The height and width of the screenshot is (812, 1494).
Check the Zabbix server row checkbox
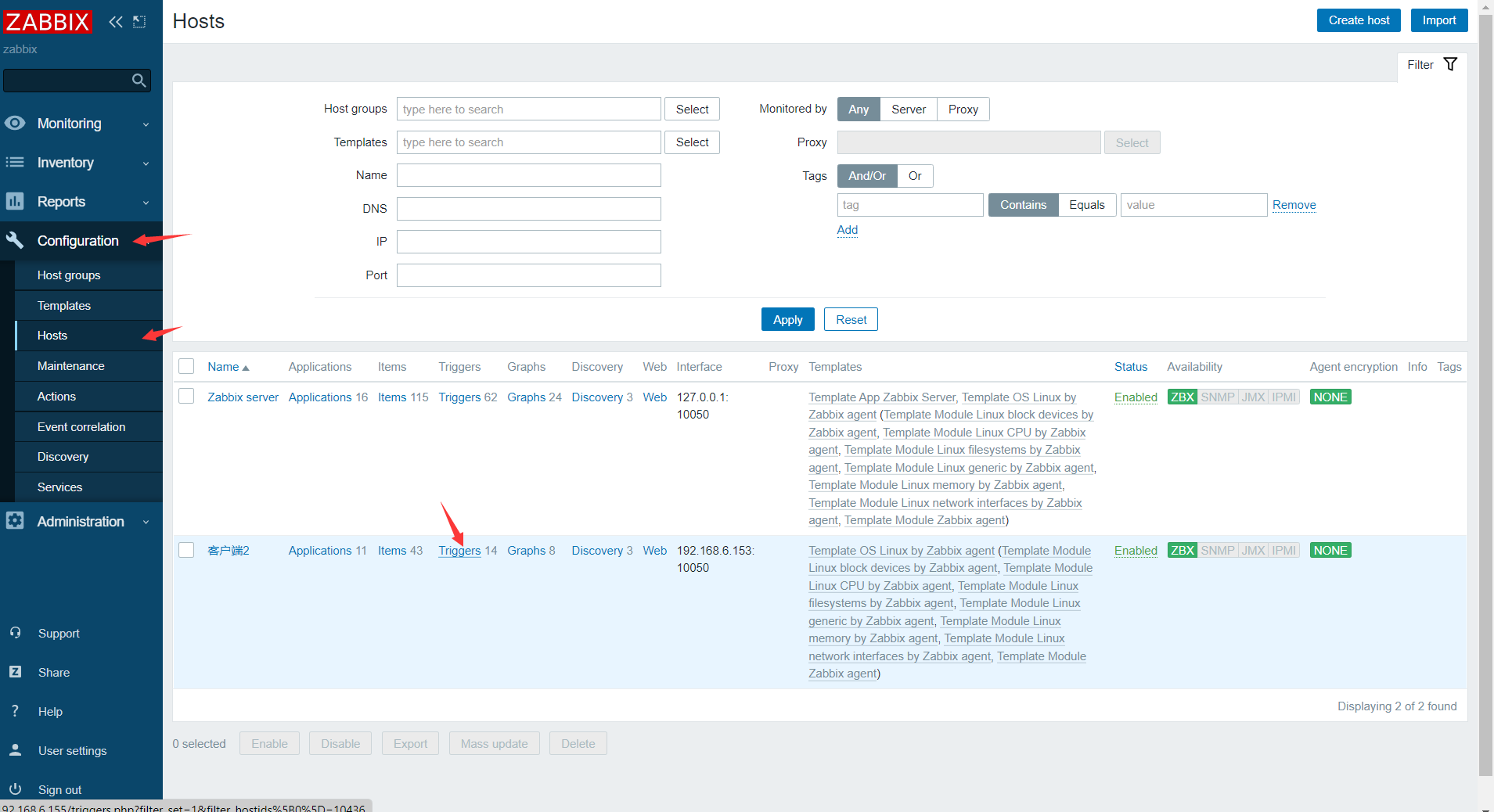tap(186, 396)
